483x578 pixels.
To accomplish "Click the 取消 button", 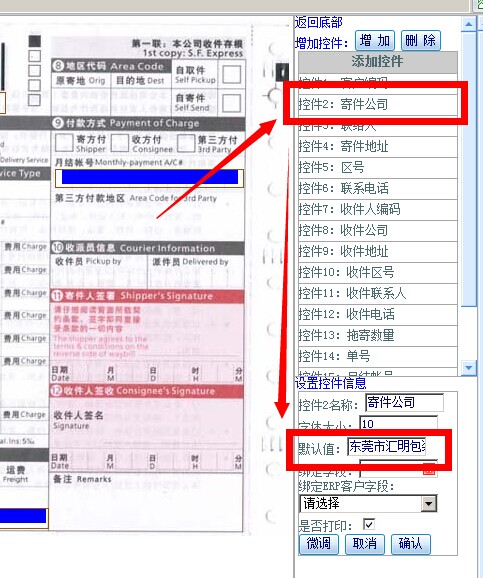I will coord(365,544).
